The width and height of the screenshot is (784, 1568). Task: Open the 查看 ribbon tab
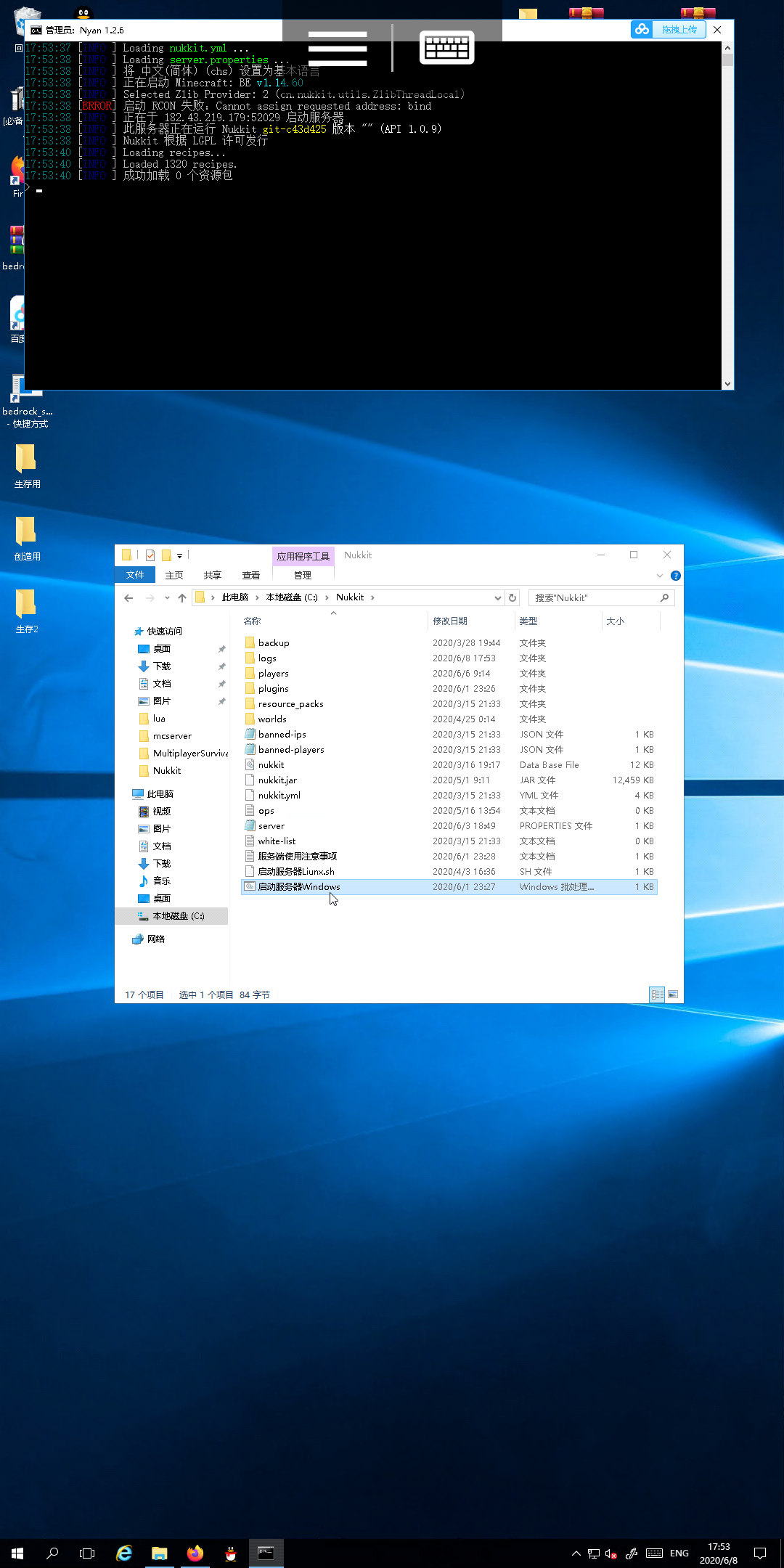251,575
